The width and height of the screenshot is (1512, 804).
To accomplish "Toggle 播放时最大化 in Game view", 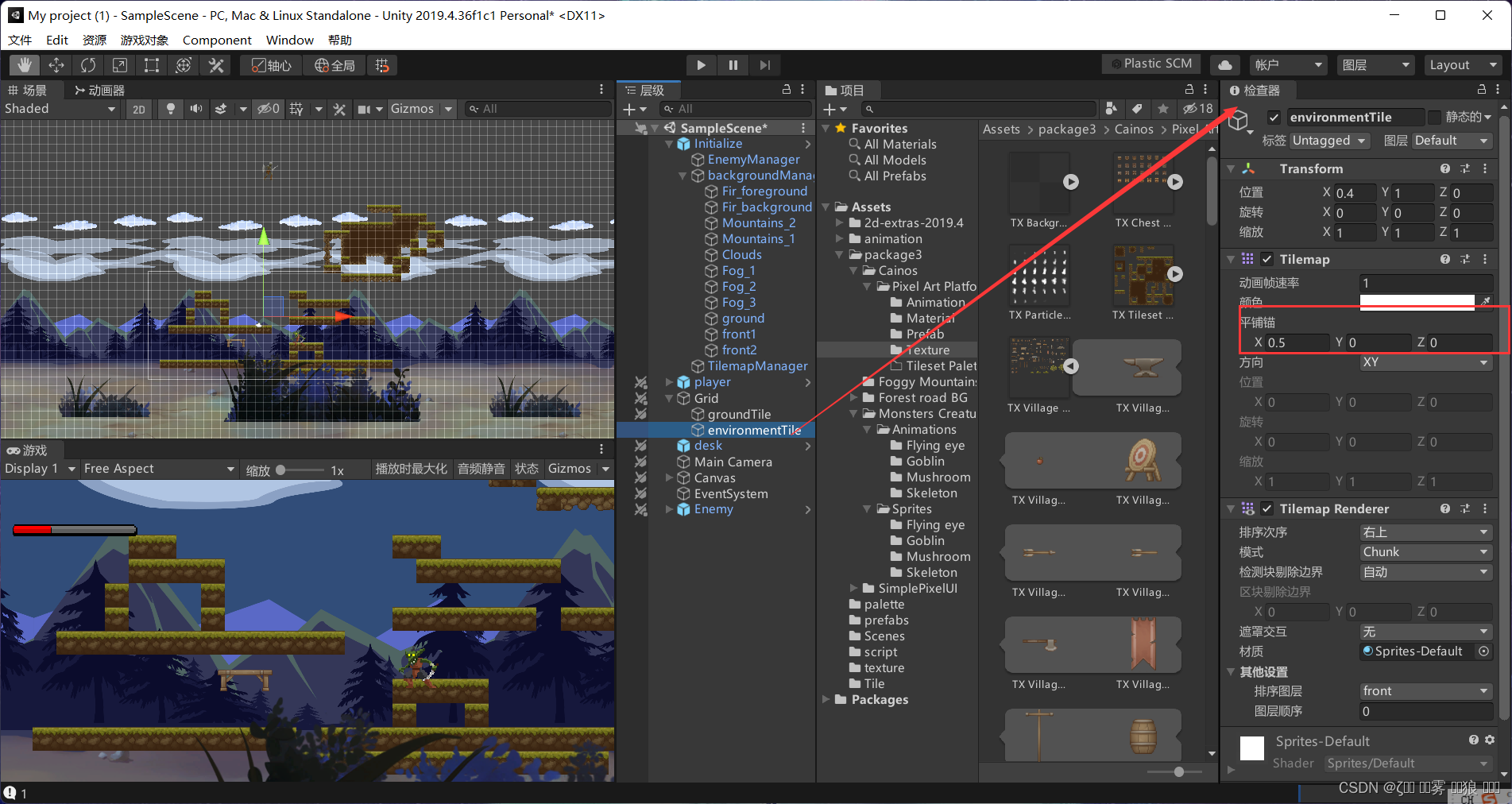I will pos(412,469).
